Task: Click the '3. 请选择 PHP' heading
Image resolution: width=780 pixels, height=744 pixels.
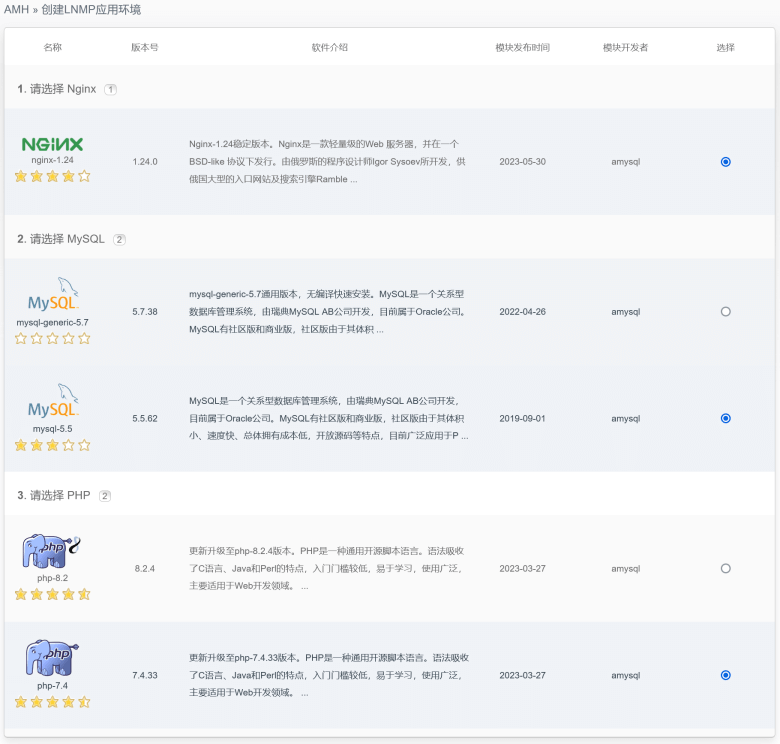Action: click(54, 495)
